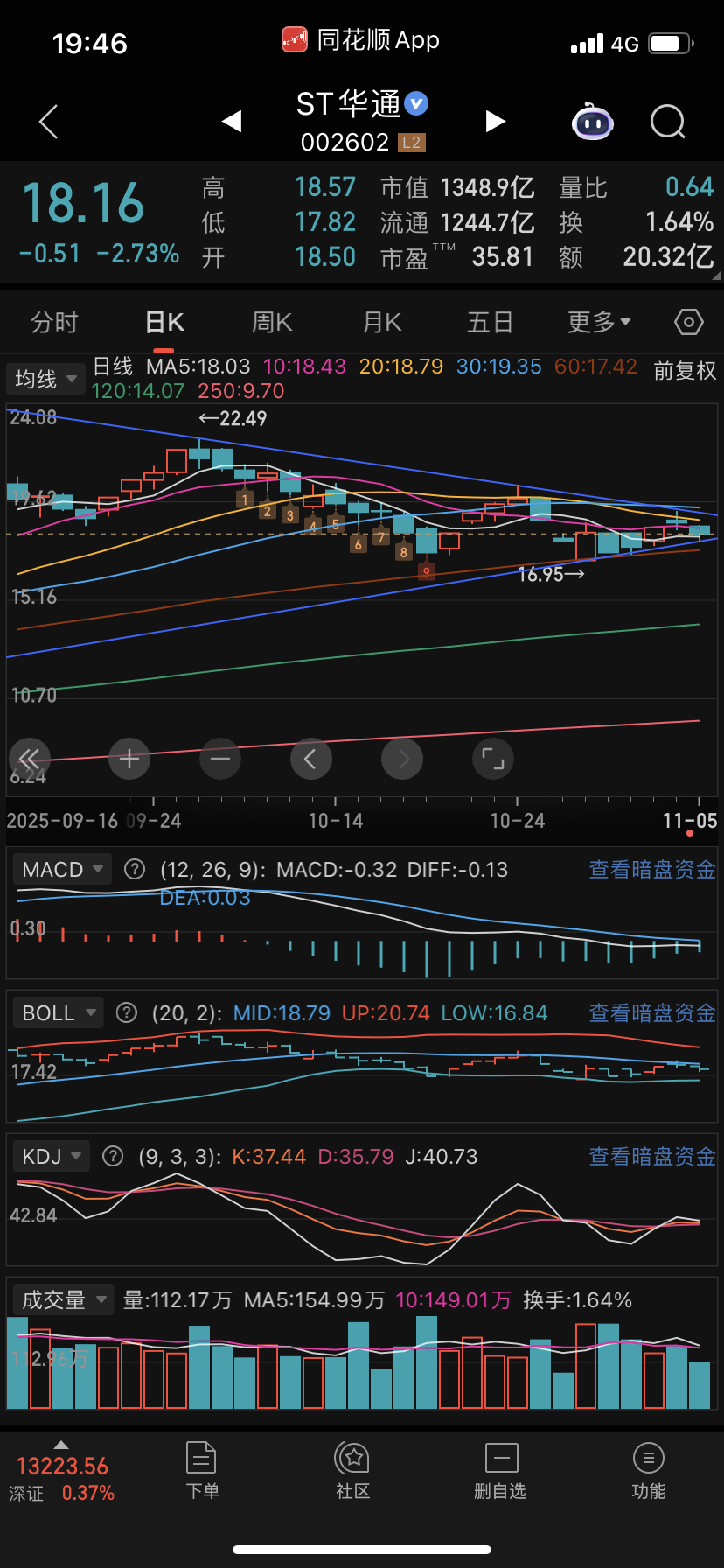The image size is (724, 1568).
Task: Switch to the 五日 tab
Action: point(490,323)
